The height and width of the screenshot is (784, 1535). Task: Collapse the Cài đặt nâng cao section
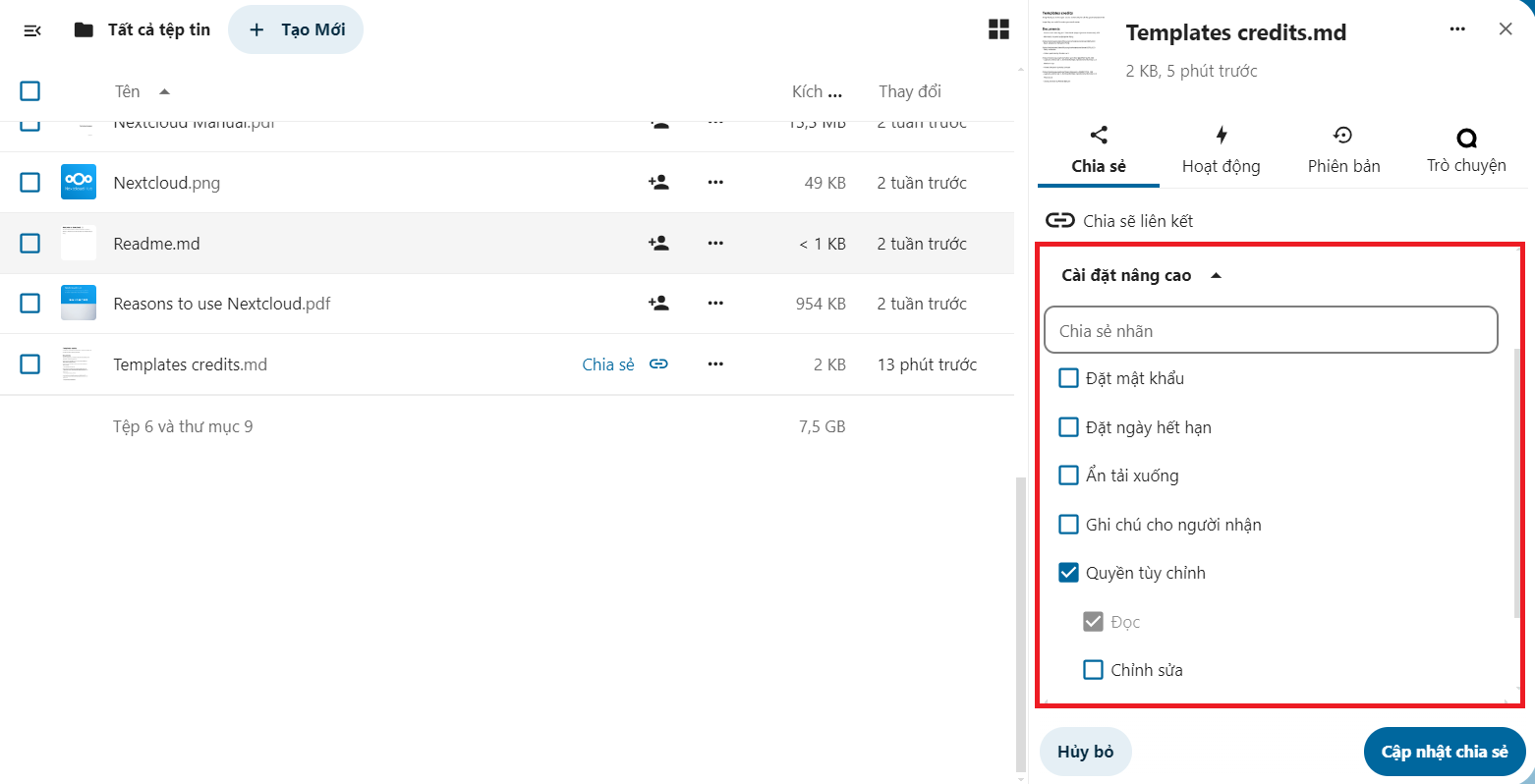pyautogui.click(x=1141, y=275)
